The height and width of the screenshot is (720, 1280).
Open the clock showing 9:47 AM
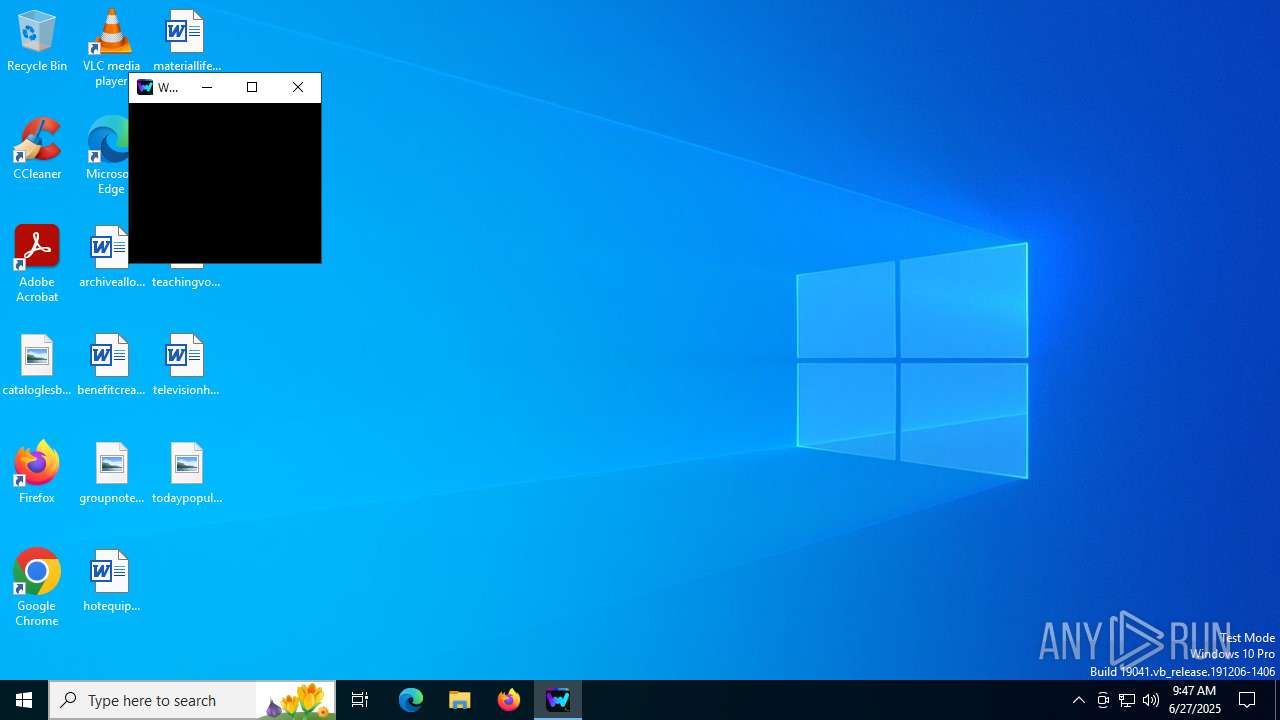coord(1194,700)
